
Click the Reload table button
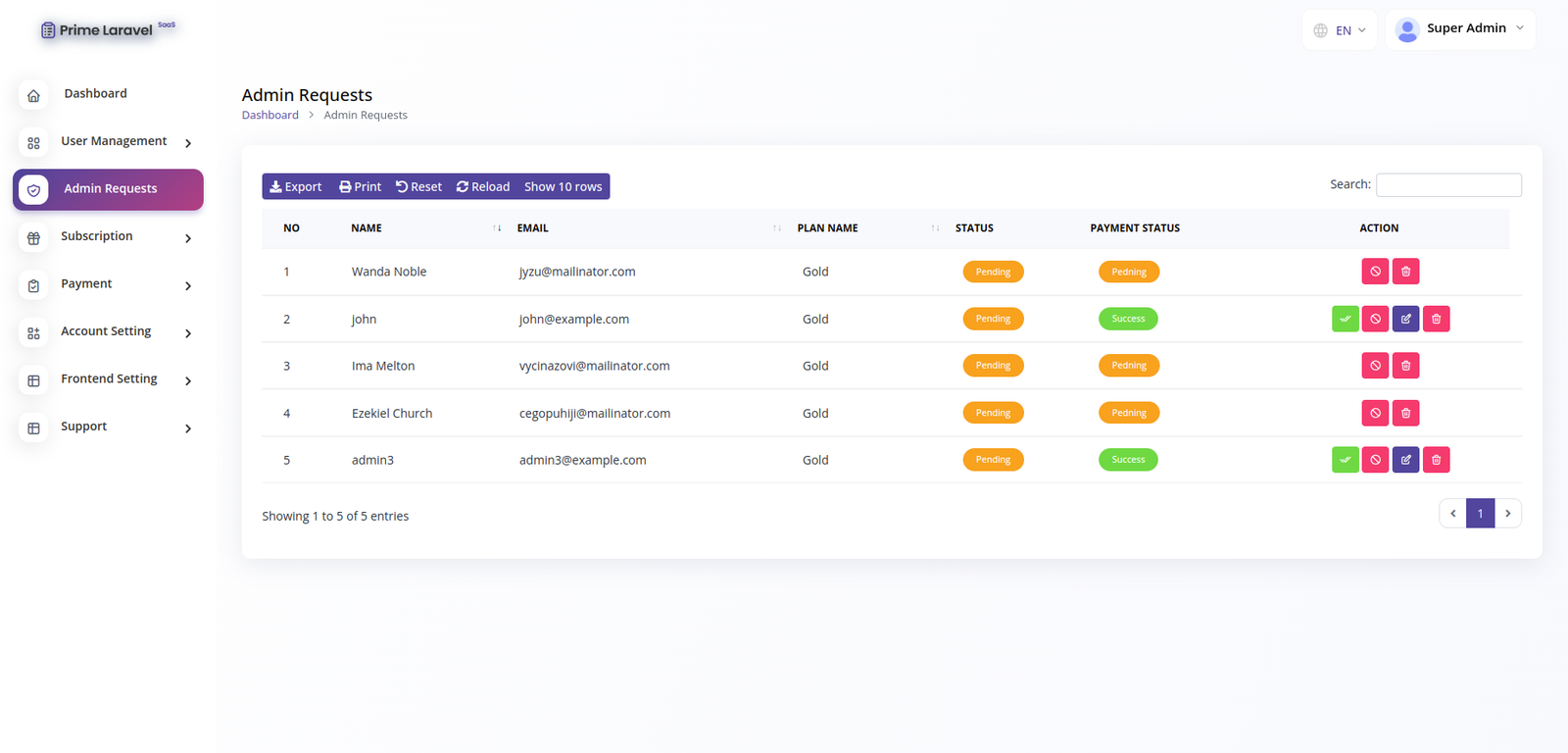[483, 187]
